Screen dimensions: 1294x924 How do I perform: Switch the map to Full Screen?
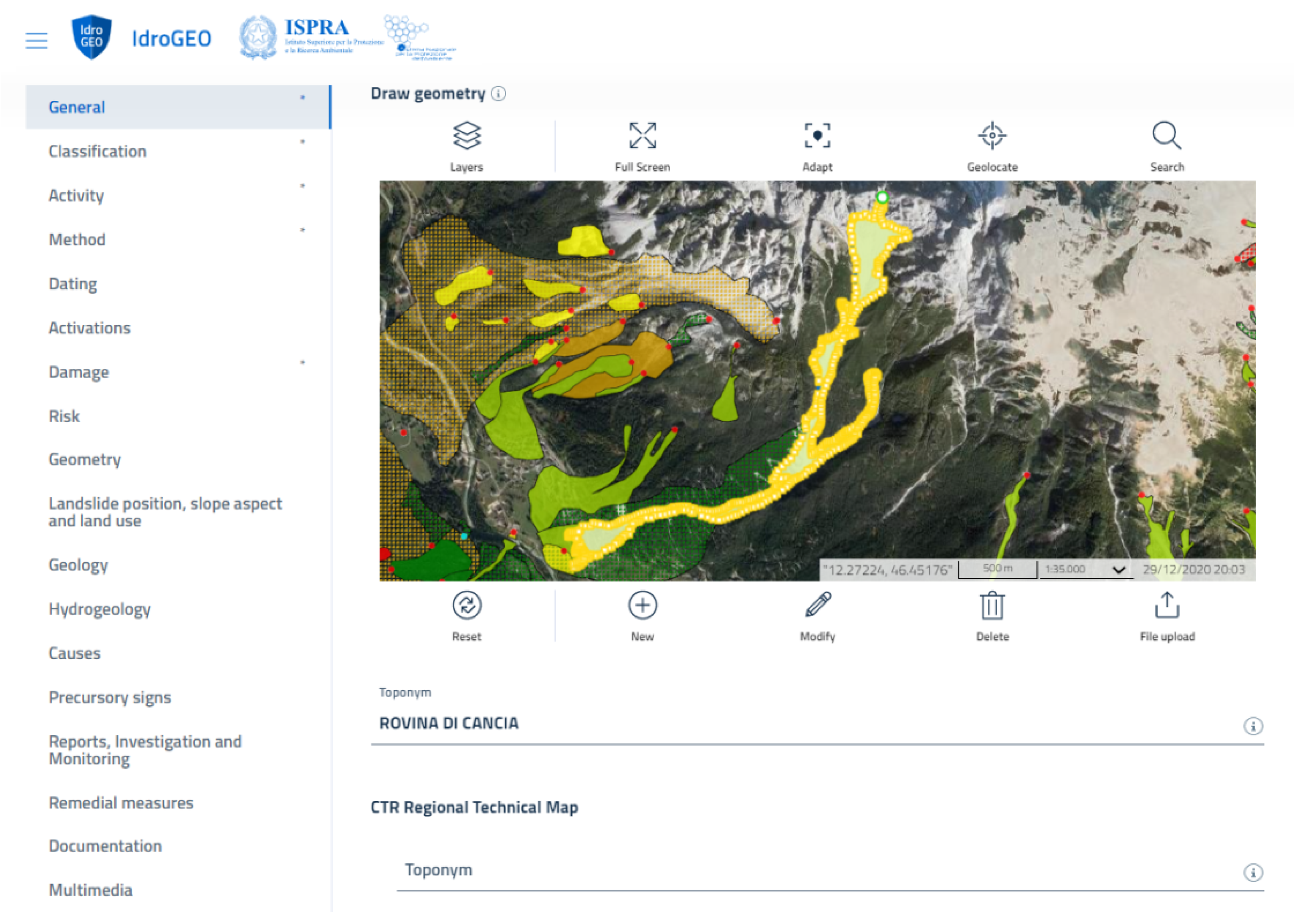[x=642, y=136]
